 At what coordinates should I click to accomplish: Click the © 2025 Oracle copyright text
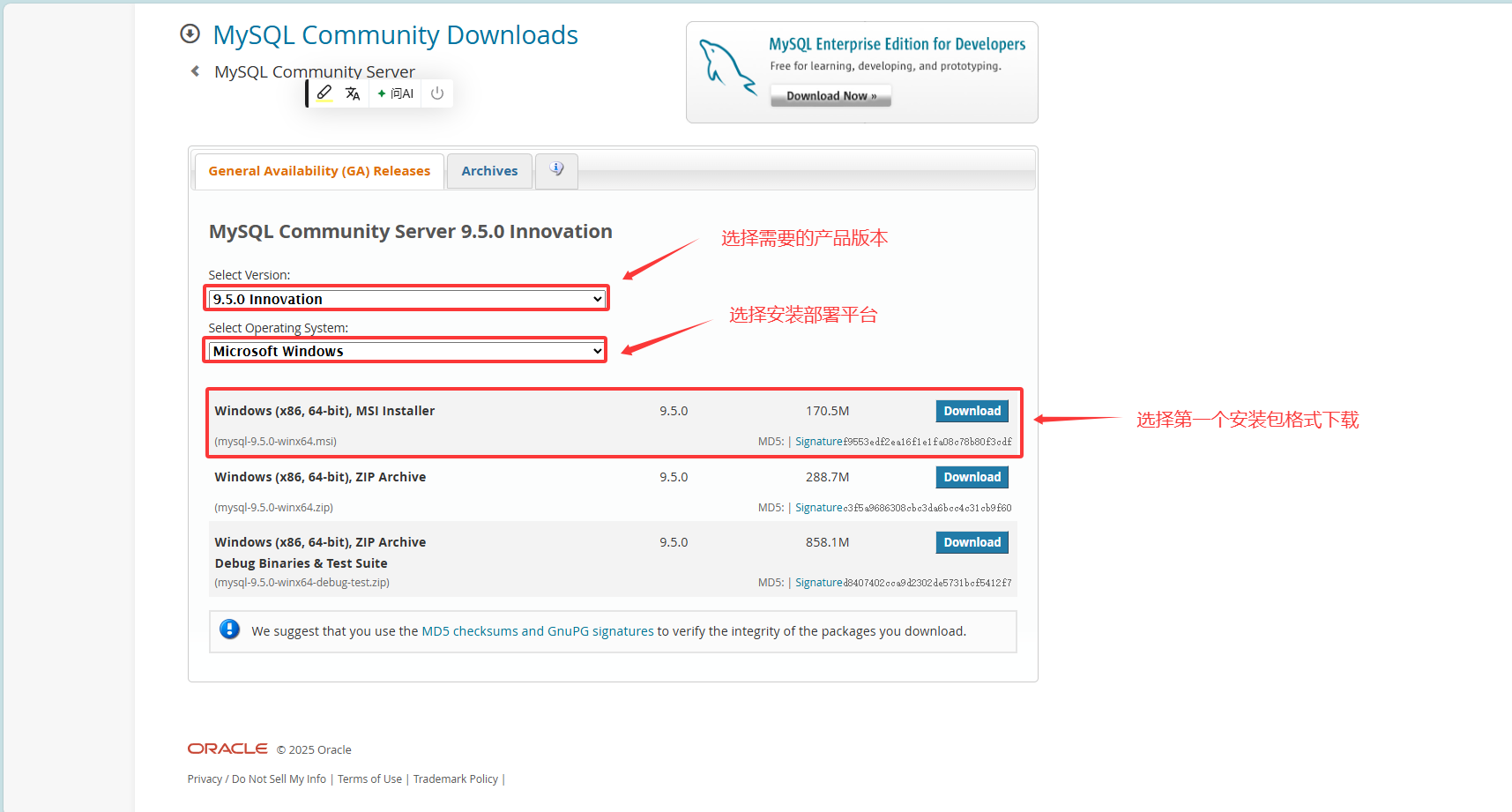(314, 750)
